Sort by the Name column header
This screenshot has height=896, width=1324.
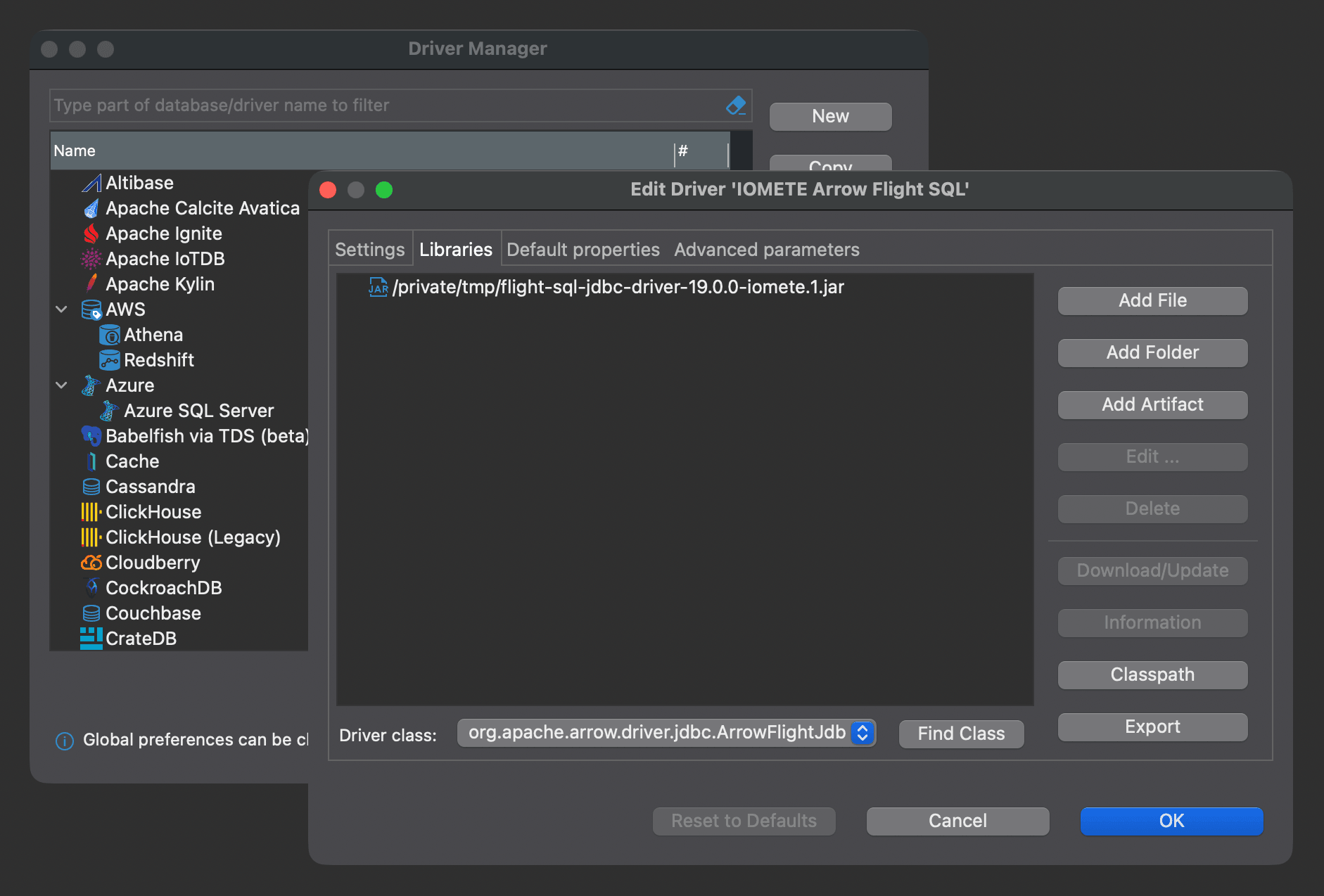point(362,151)
